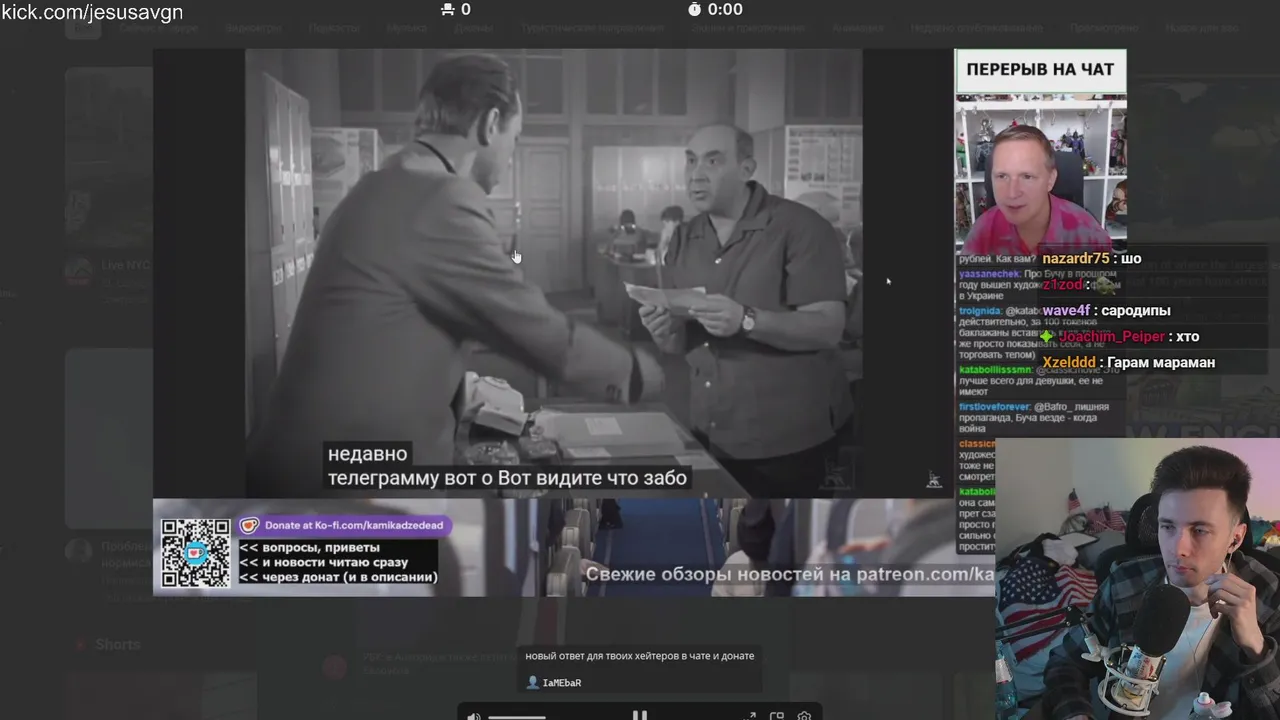The image size is (1280, 720).
Task: Click yaasanechek username in inner chat
Action: tap(989, 274)
